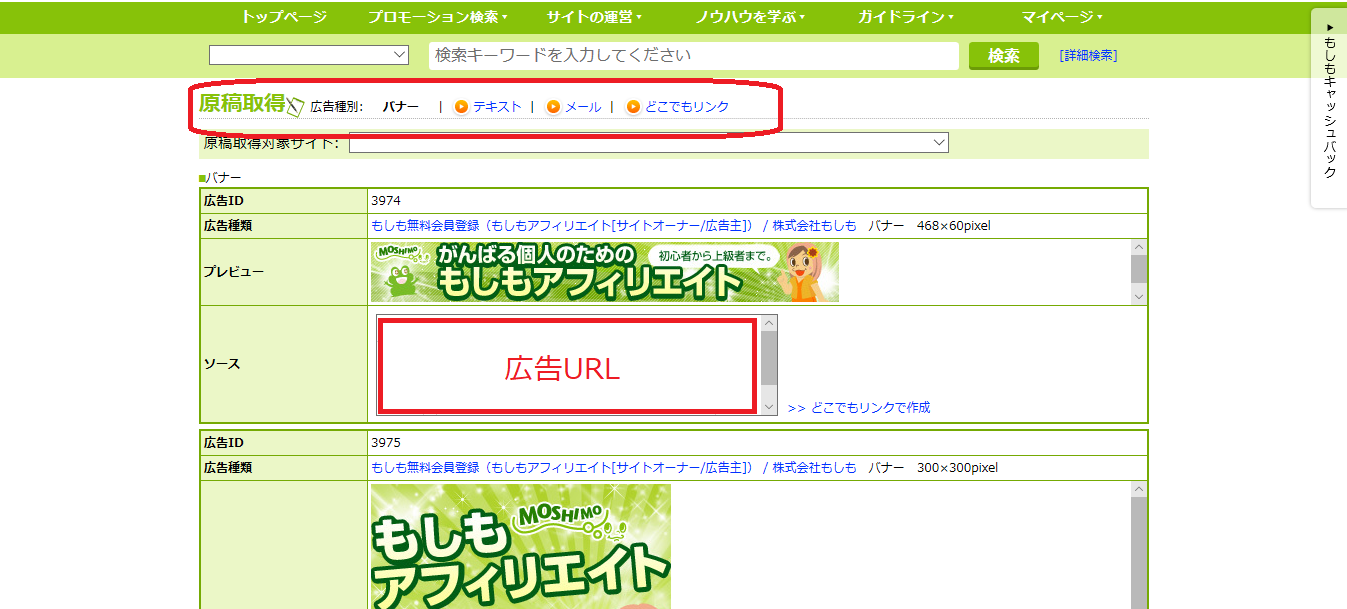Click the preview scrollbar up arrow for ad 3974

click(x=1139, y=247)
